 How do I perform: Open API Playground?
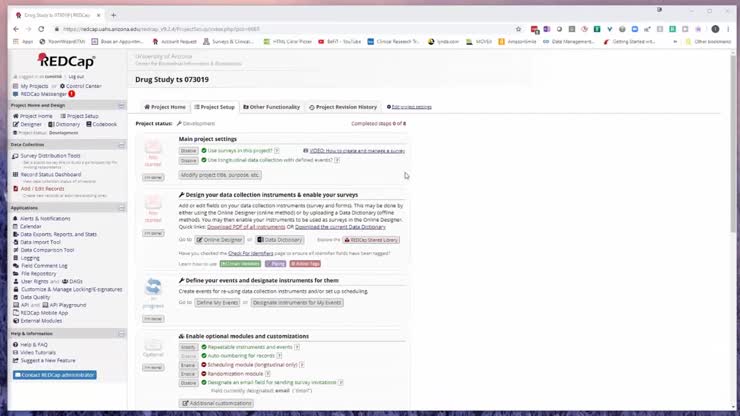tap(67, 305)
